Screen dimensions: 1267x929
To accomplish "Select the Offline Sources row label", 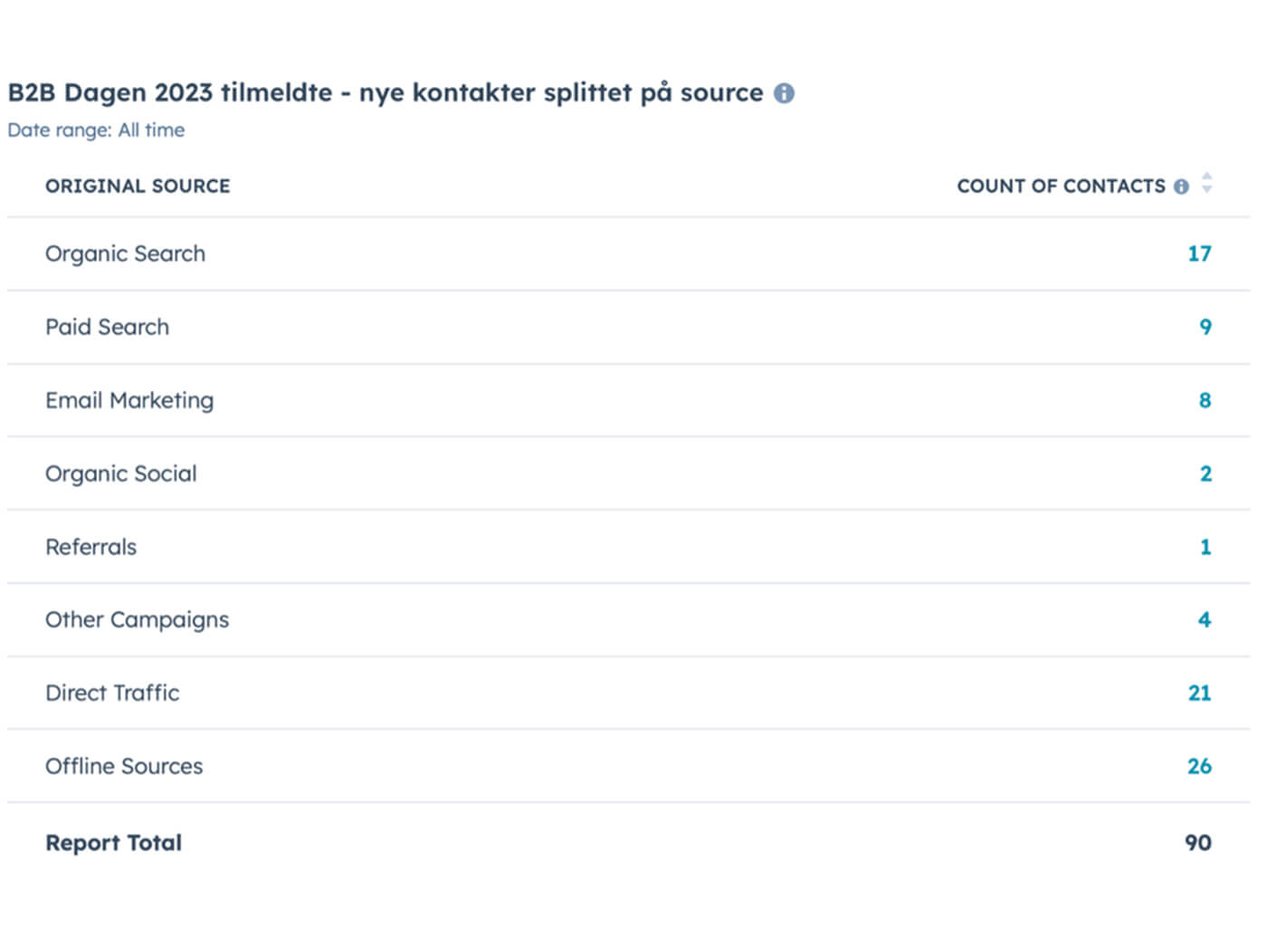I will pyautogui.click(x=124, y=766).
